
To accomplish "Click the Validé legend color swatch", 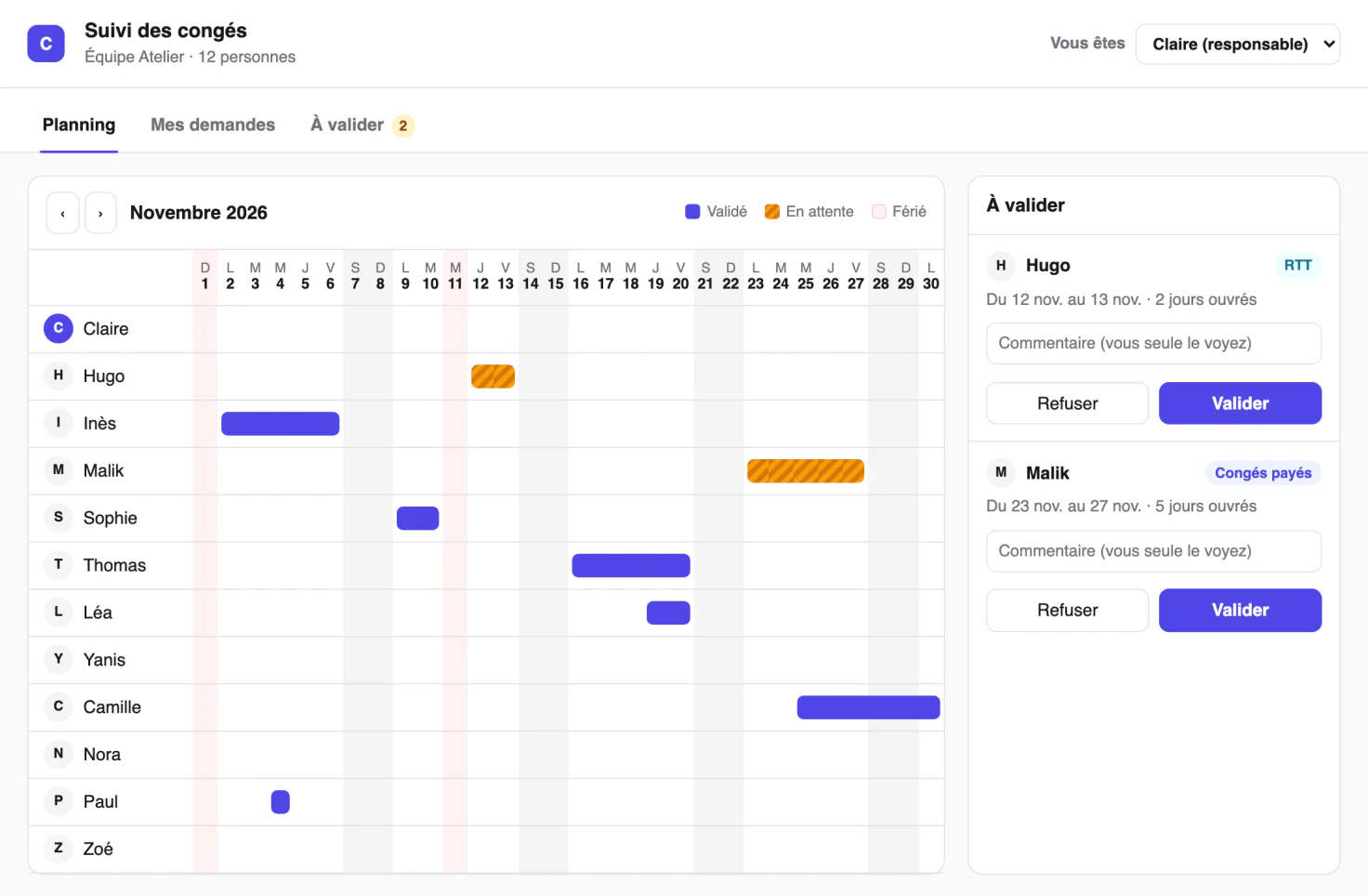I will 692,212.
